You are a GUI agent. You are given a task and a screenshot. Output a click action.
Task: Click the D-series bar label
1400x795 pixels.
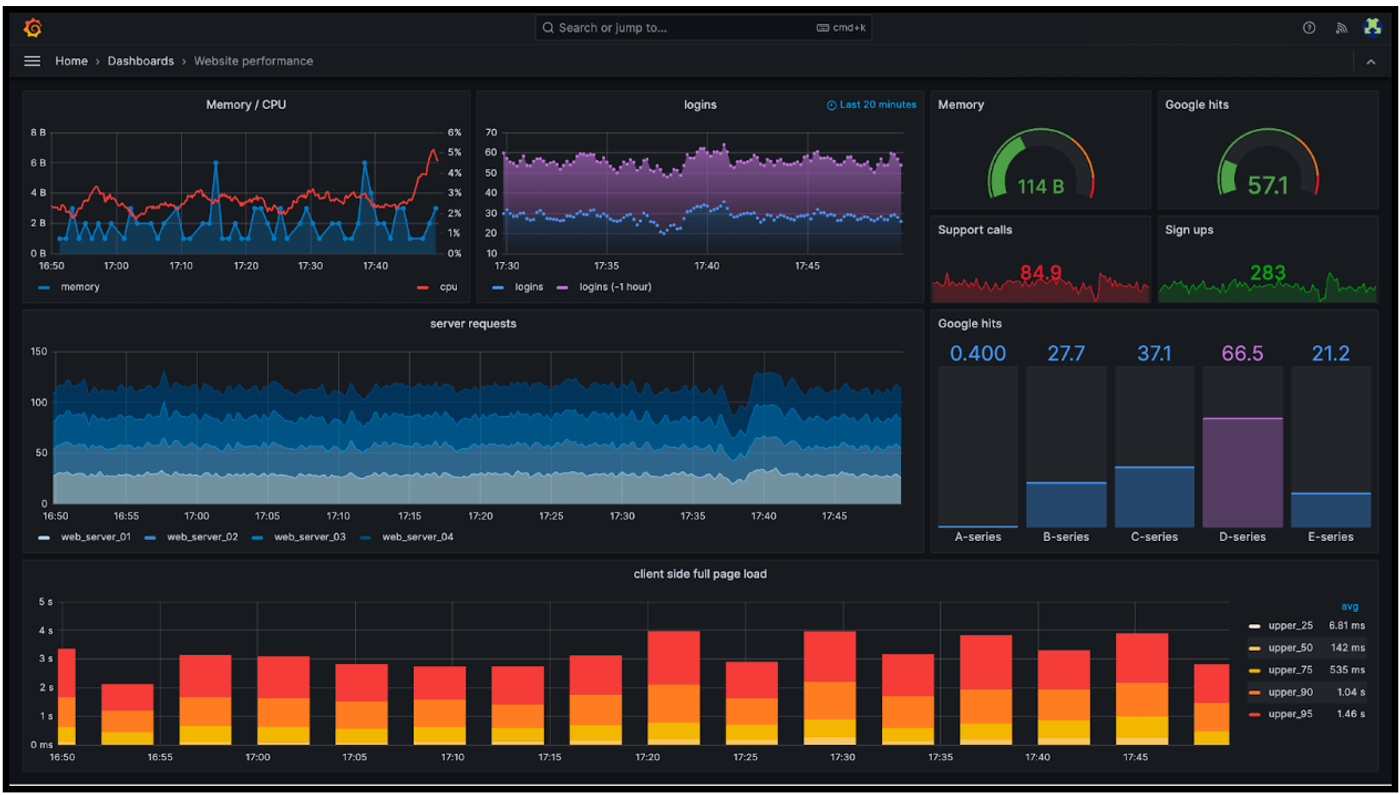coord(1242,537)
